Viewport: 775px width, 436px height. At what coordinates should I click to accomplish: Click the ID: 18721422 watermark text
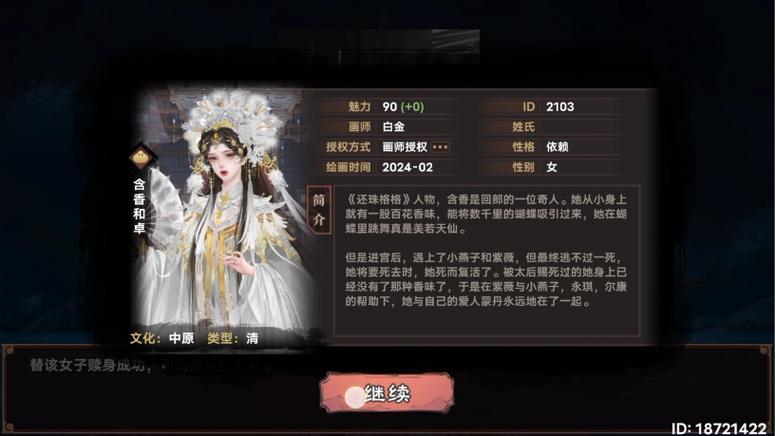click(718, 428)
